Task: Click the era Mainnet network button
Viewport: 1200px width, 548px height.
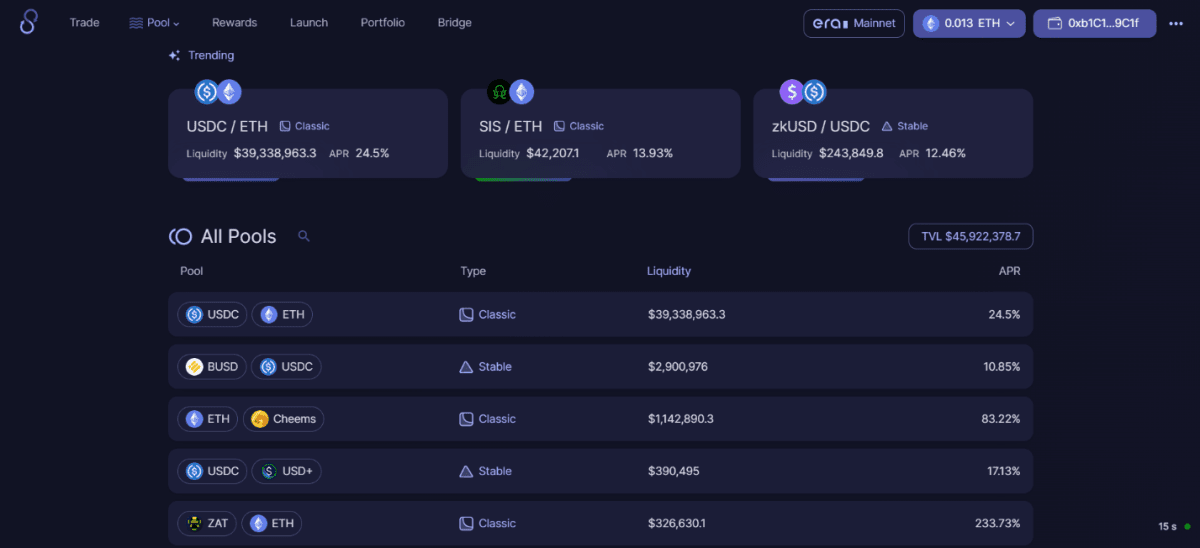Action: (854, 23)
